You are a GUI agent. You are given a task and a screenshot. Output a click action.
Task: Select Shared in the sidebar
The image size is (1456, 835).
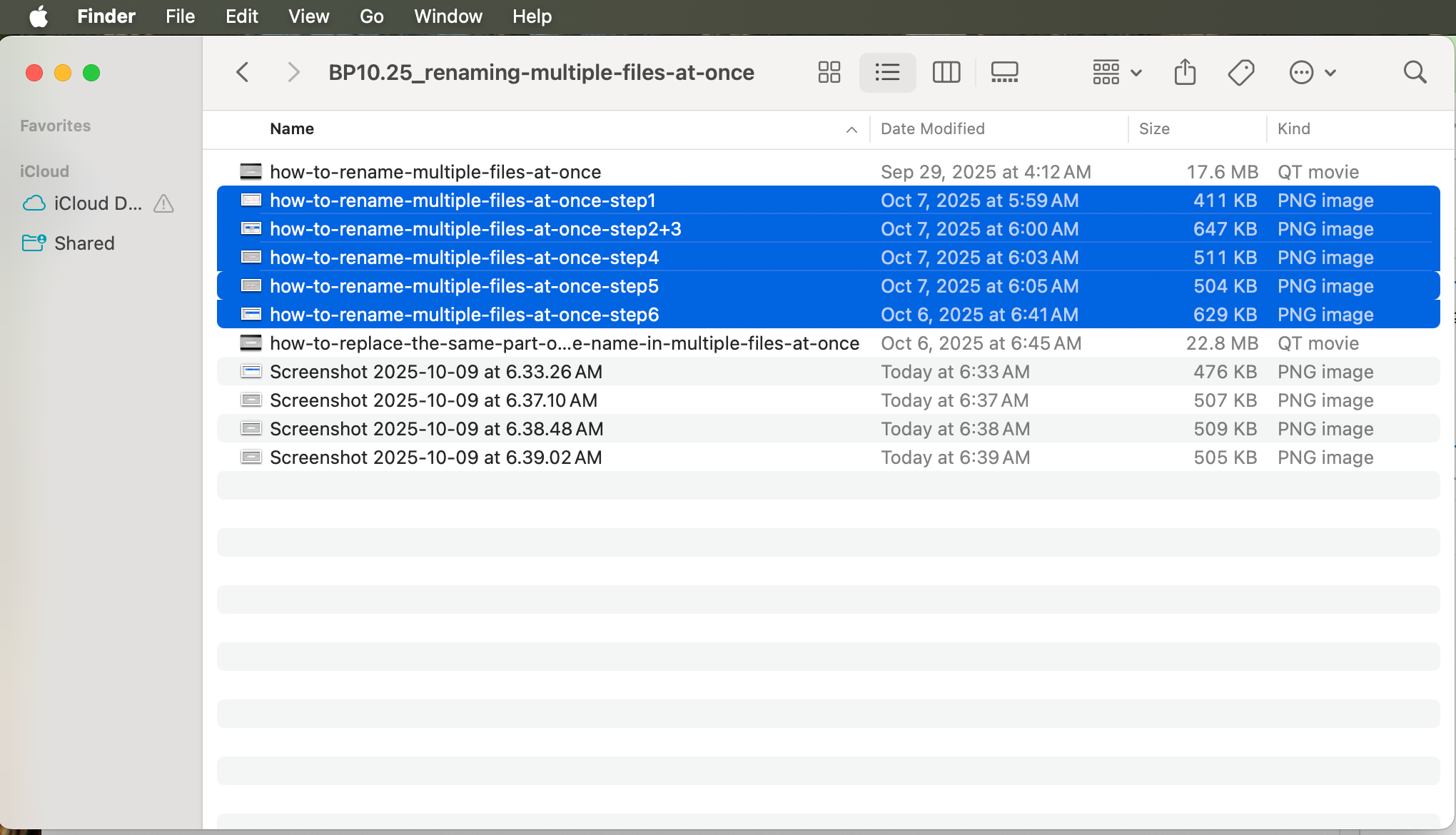(x=84, y=243)
